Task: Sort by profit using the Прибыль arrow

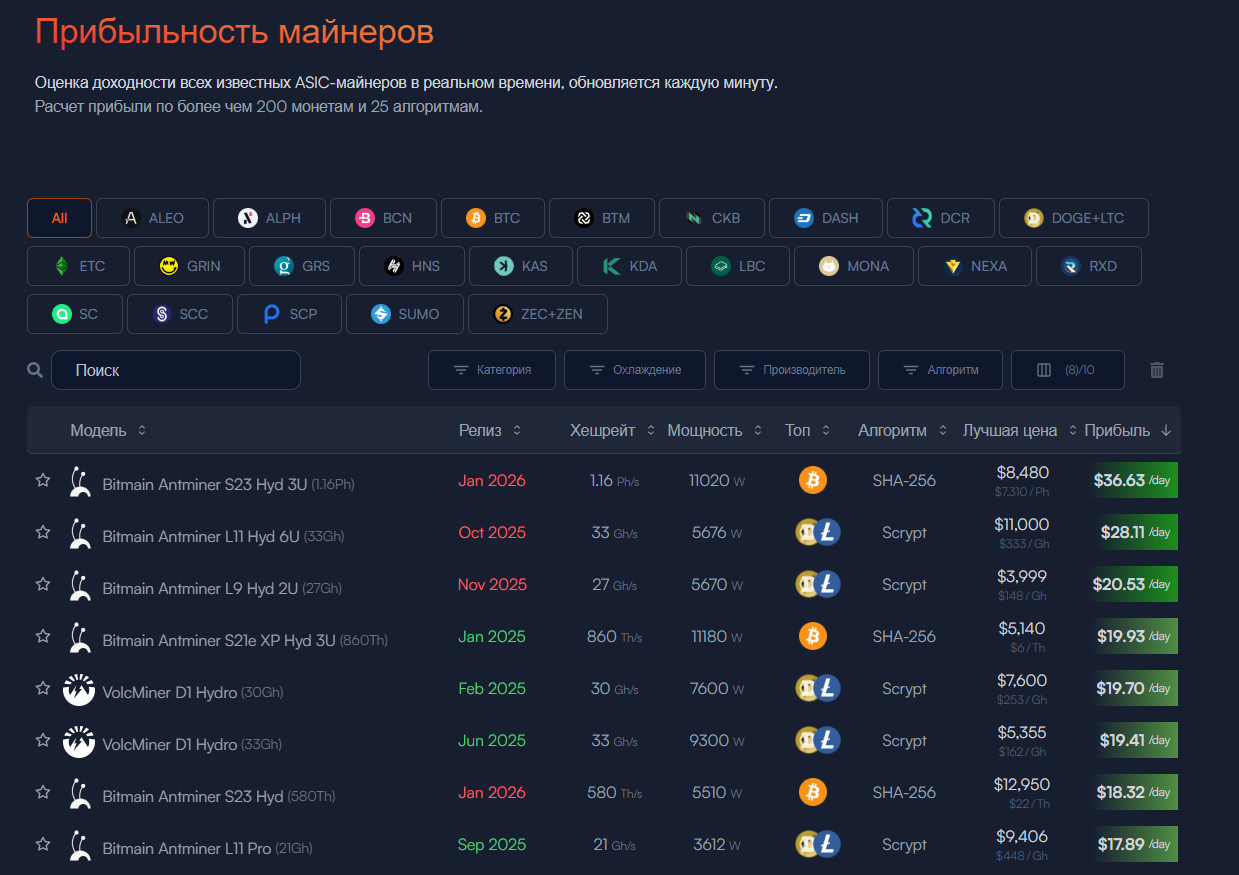Action: coord(1166,431)
